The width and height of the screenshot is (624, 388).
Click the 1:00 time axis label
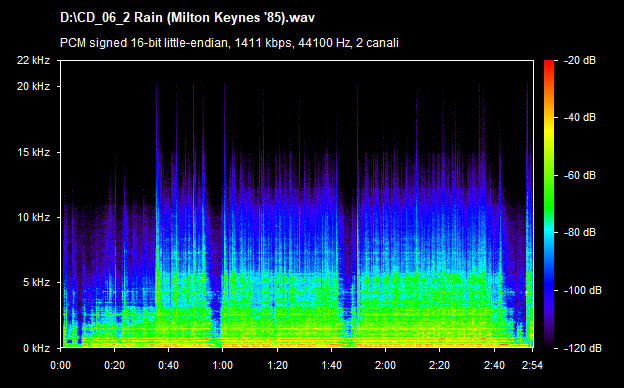click(222, 365)
